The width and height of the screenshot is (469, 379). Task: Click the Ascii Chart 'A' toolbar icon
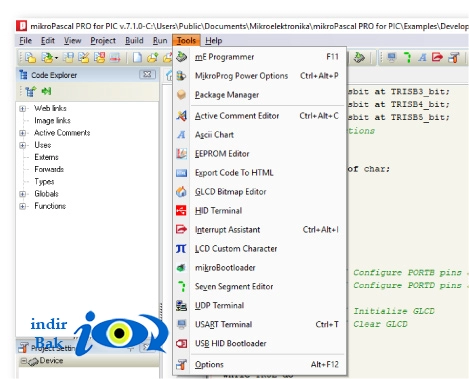[422, 58]
